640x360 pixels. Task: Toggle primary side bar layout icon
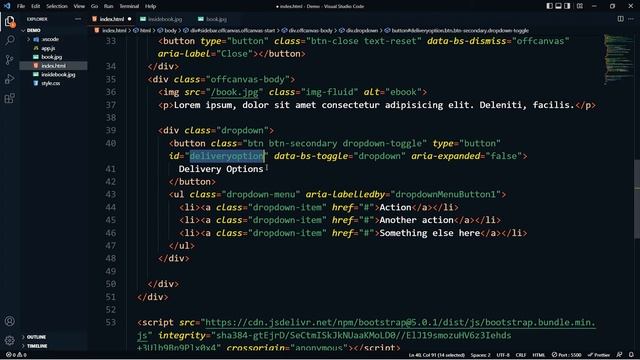click(550, 6)
